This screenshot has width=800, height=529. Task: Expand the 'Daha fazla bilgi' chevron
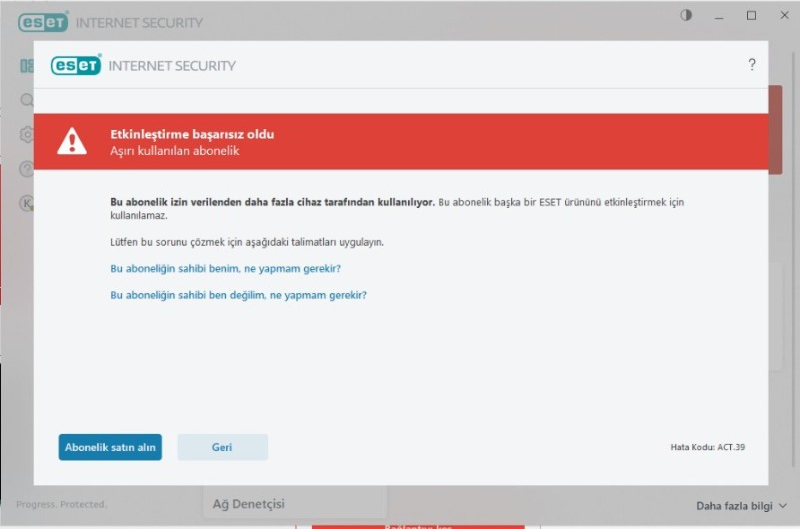[x=782, y=506]
